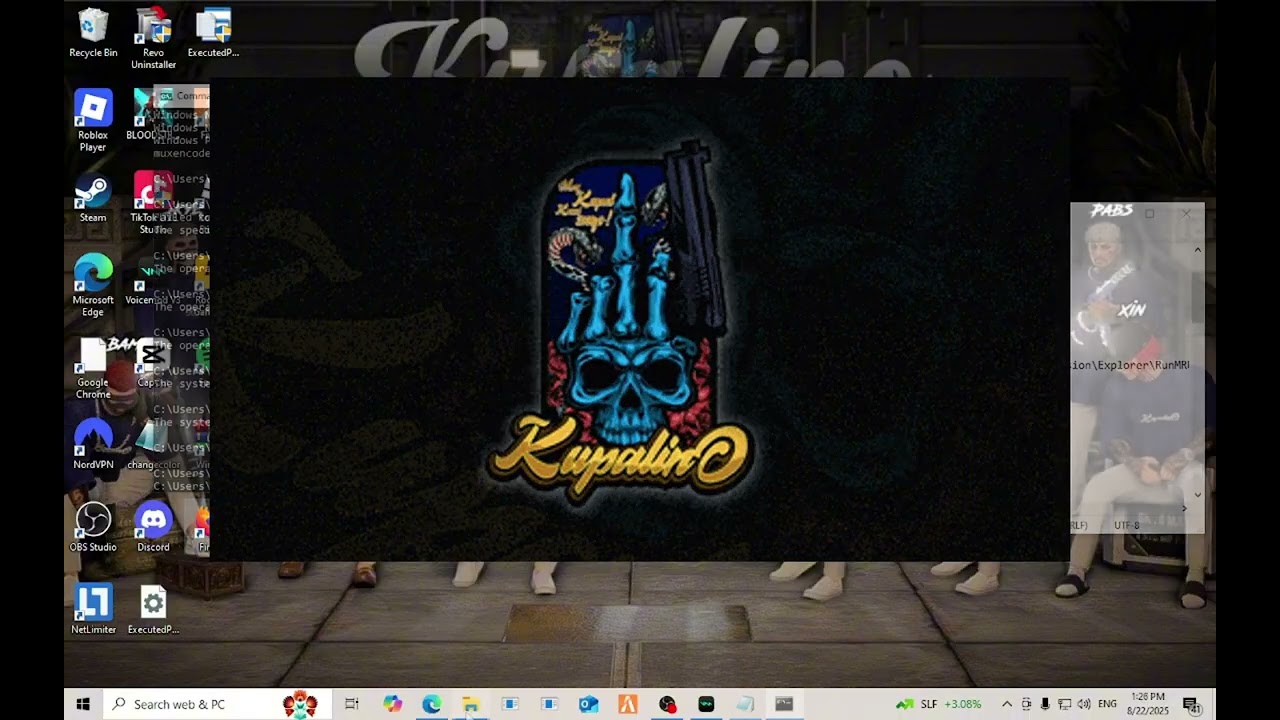Open Google Chrome desktop shortcut
Viewport: 1280px width, 720px height.
[93, 368]
